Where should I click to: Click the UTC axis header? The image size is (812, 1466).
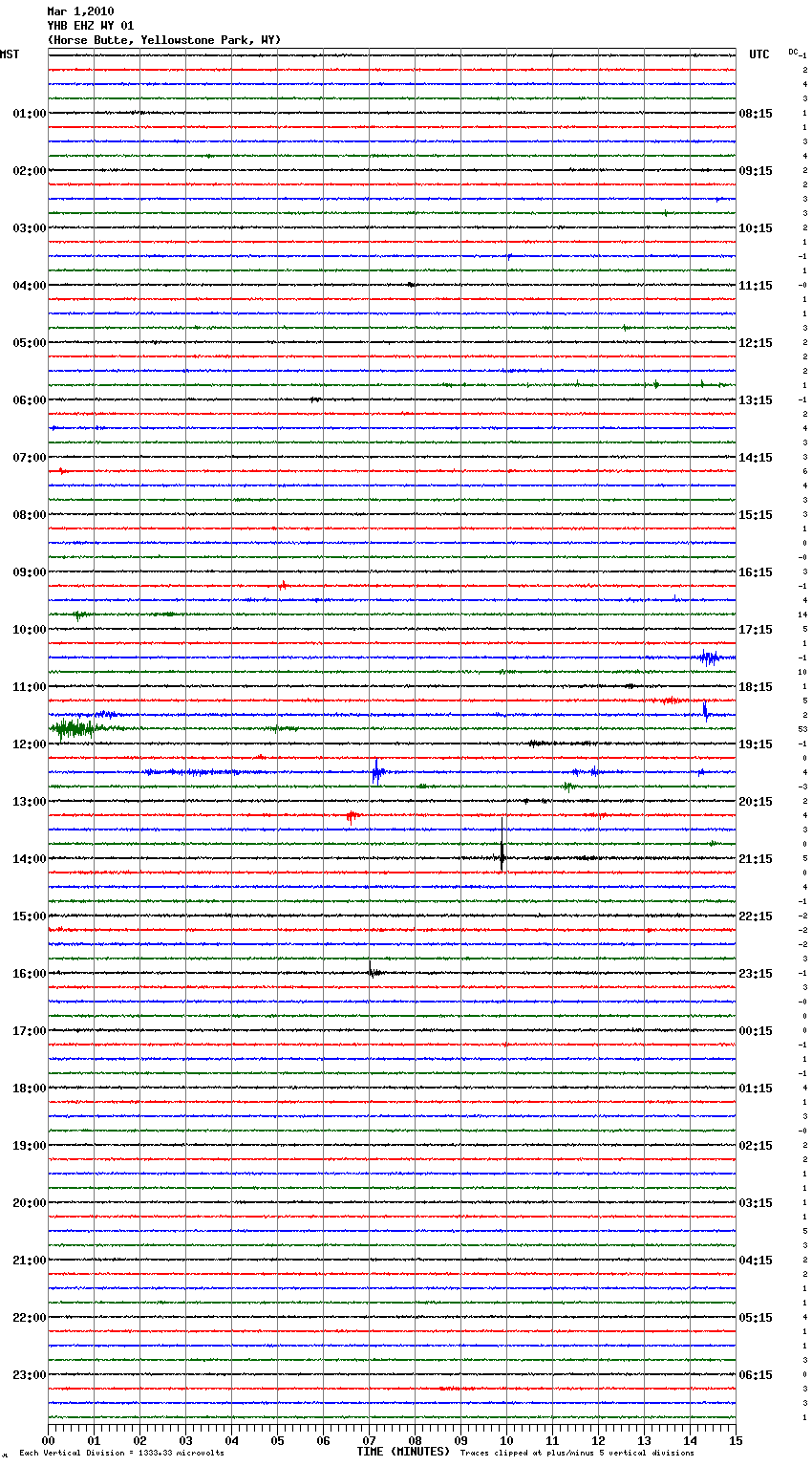[759, 54]
